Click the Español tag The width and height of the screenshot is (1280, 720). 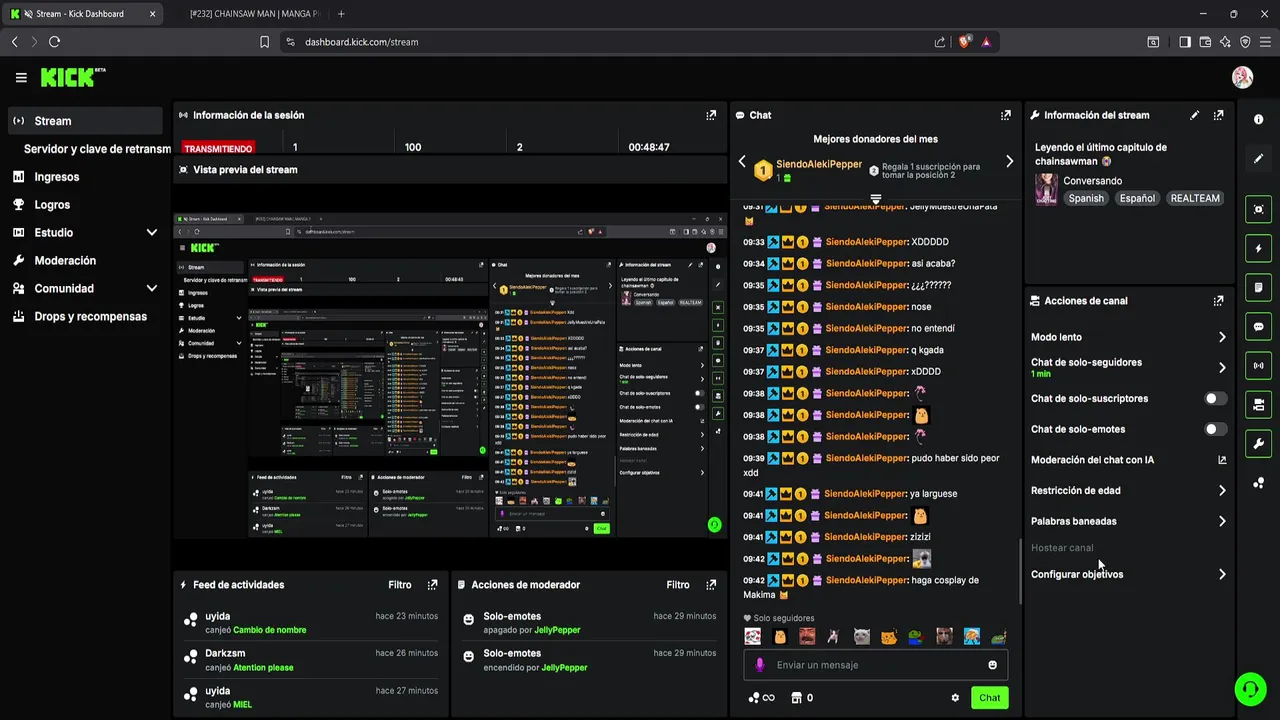(x=1137, y=198)
